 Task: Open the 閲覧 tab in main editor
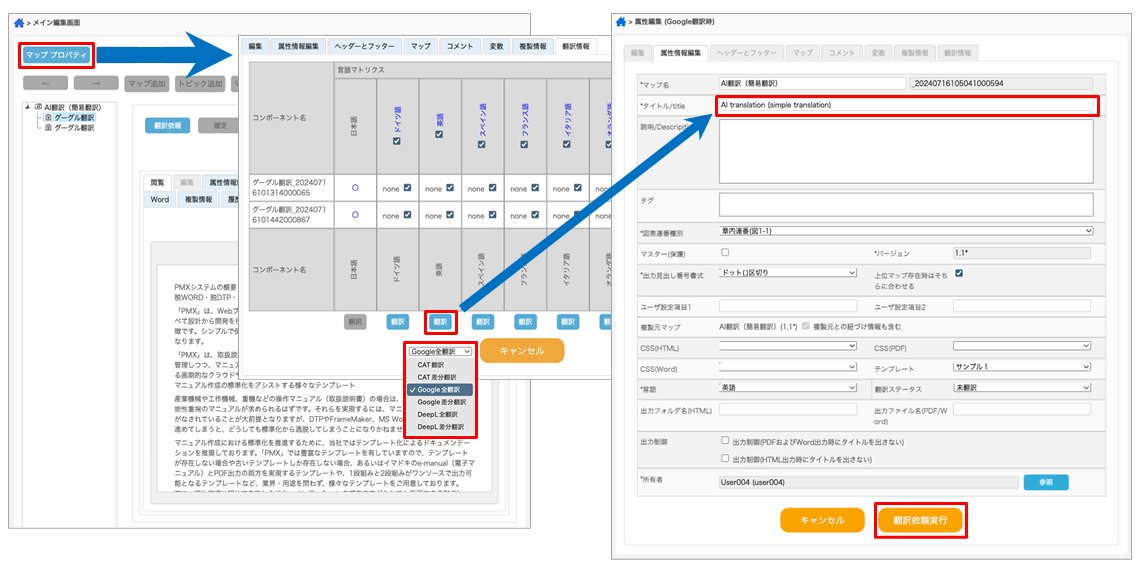pos(158,182)
